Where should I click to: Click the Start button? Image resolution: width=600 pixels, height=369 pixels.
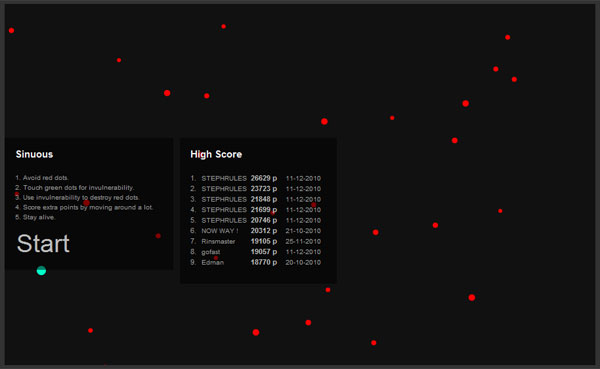[x=43, y=243]
